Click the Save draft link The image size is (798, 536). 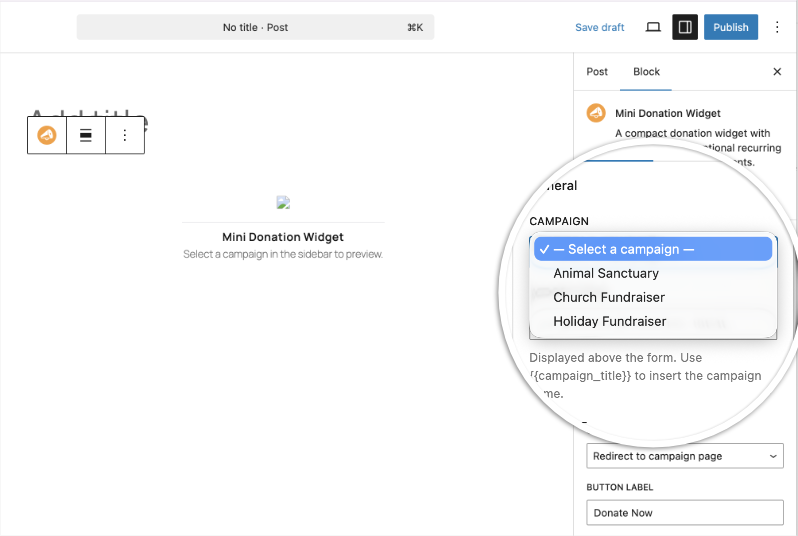(600, 27)
